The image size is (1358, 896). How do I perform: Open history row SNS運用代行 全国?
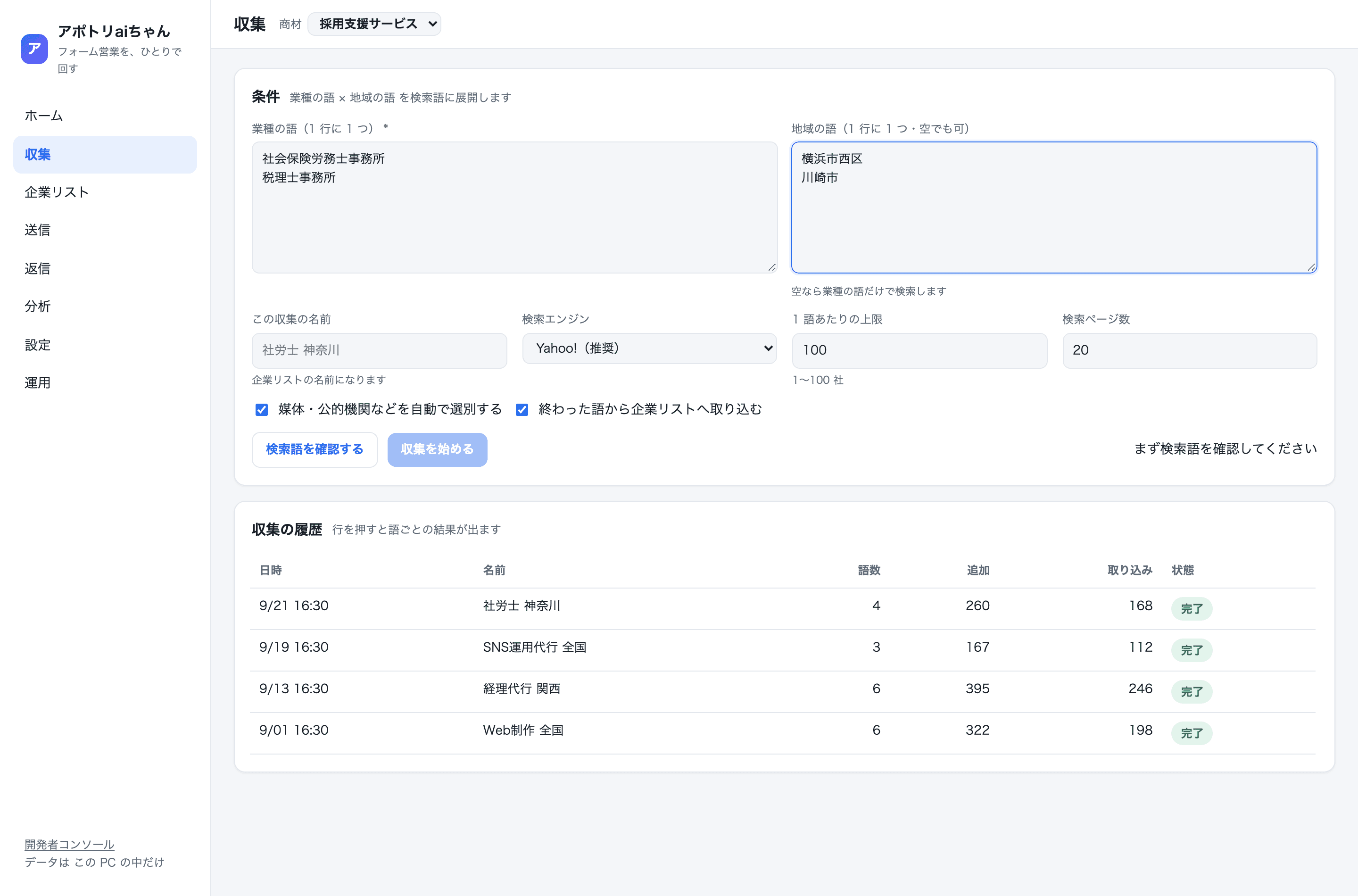click(x=783, y=650)
